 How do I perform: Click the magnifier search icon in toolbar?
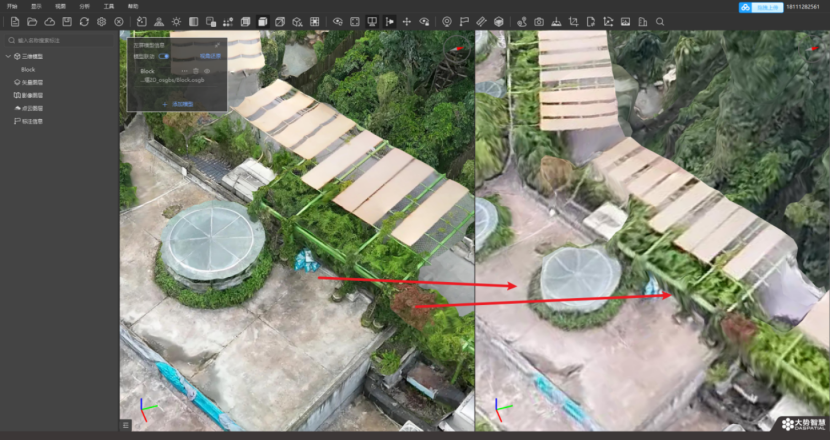[659, 21]
